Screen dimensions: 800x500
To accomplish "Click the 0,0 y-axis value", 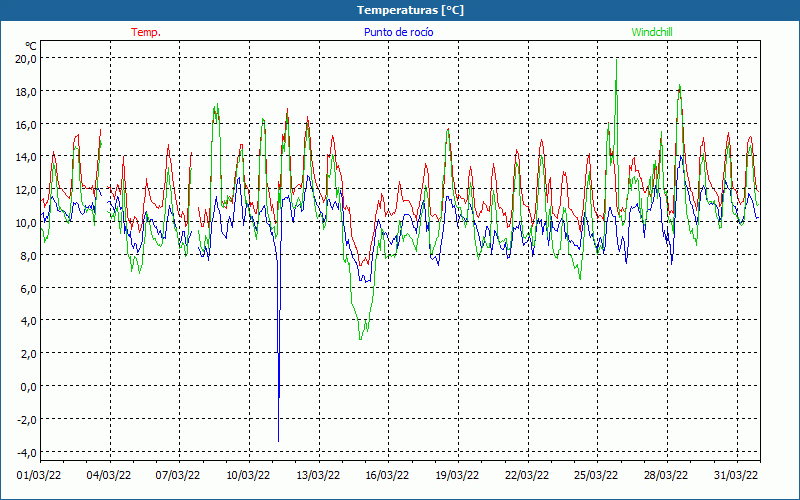I will [29, 387].
